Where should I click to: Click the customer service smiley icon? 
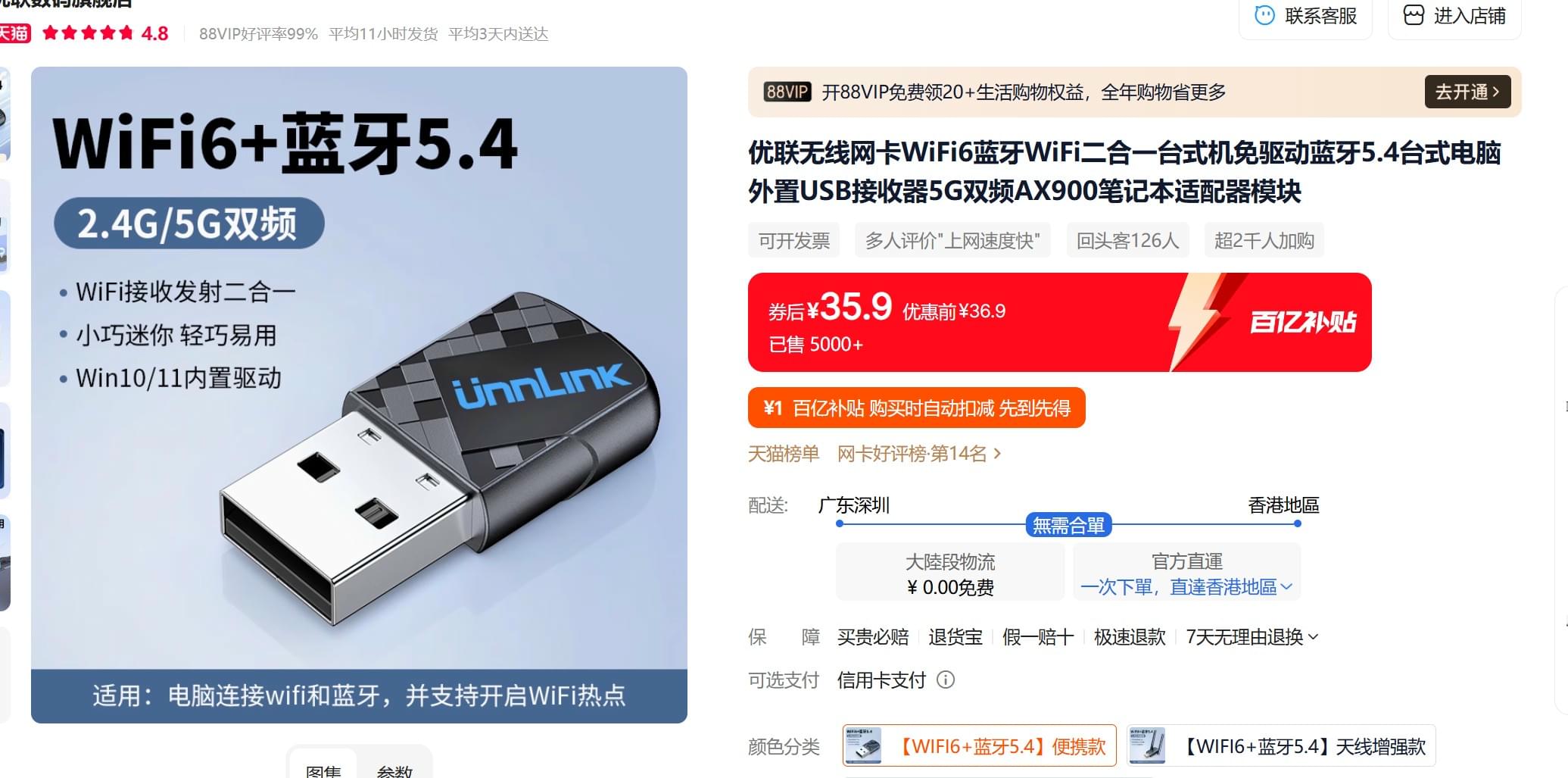(x=1264, y=15)
